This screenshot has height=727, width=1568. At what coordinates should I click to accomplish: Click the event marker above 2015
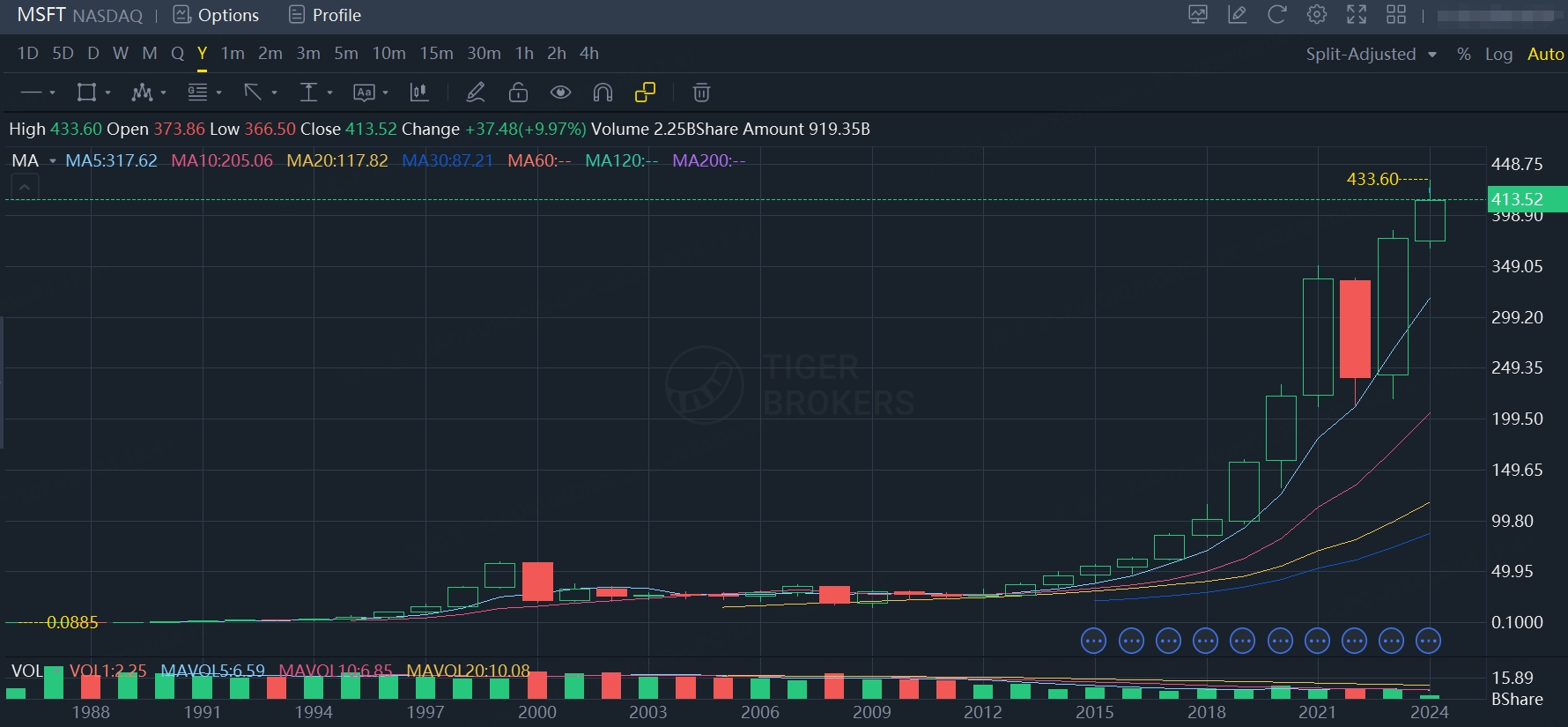coord(1093,641)
